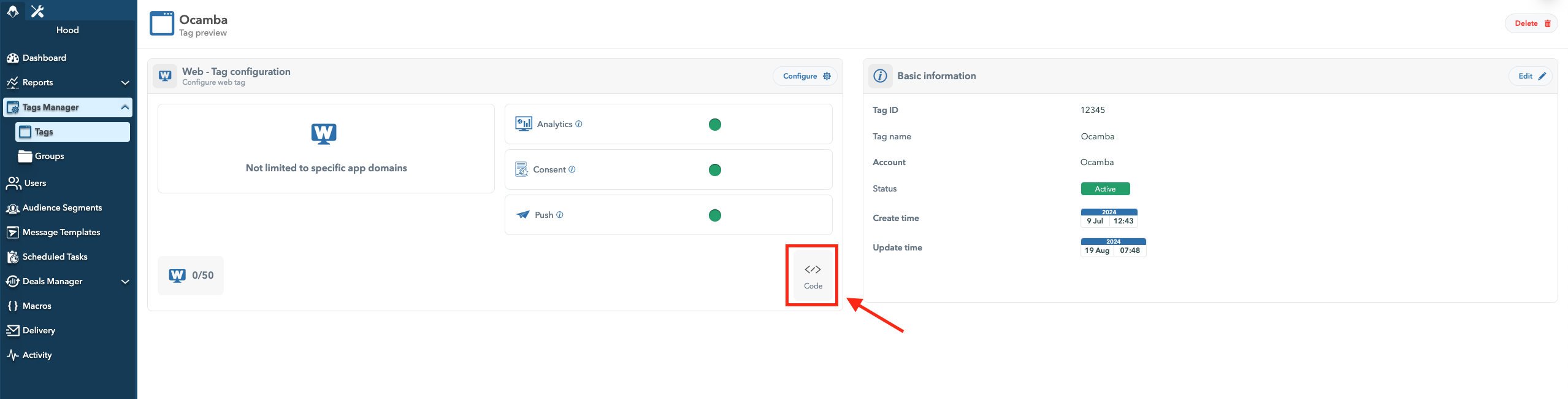Open the Deals Manager item

52,281
